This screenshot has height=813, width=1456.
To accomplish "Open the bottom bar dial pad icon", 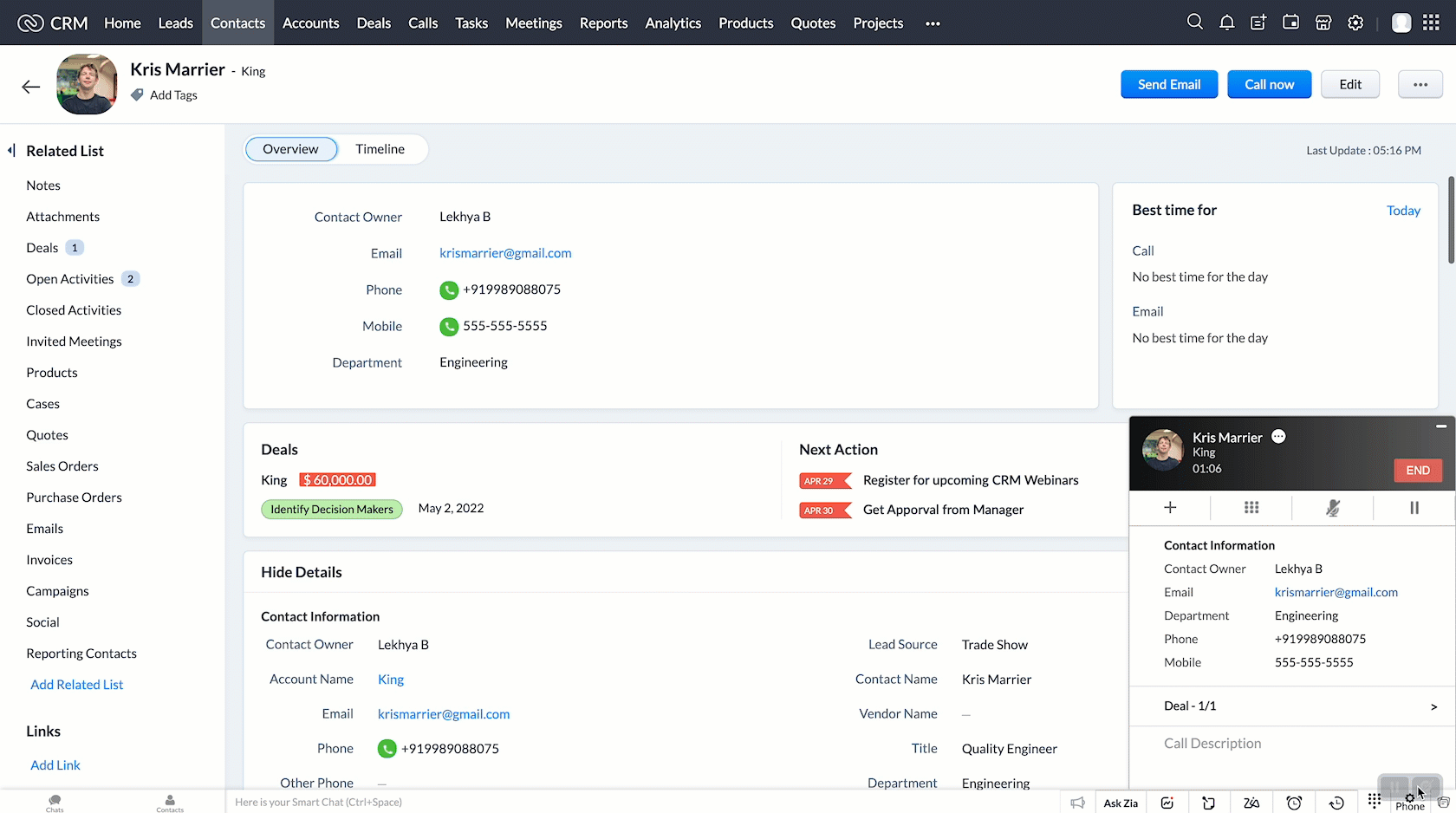I will 1375,801.
